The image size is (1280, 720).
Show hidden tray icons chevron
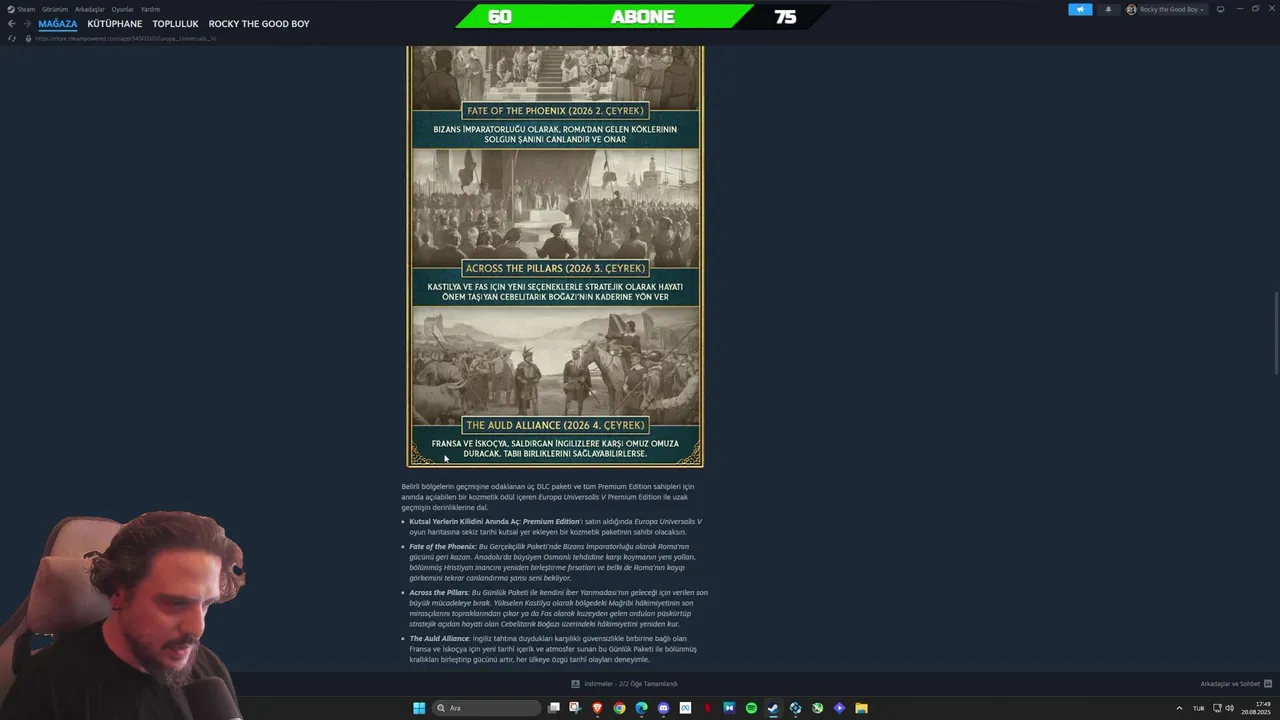click(1179, 708)
